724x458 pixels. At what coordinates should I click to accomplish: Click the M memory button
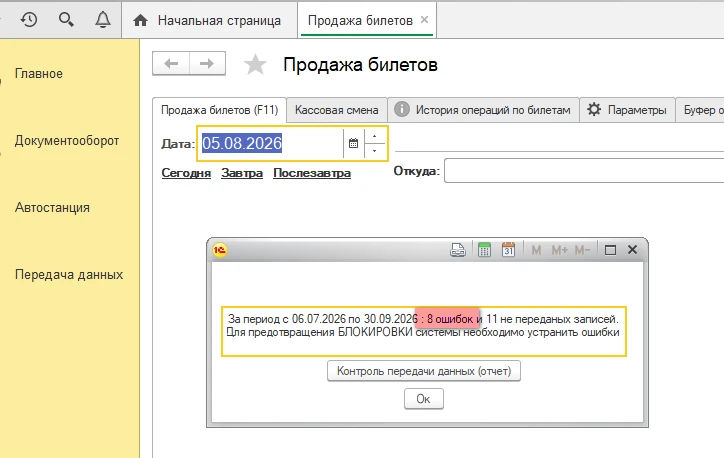click(536, 250)
